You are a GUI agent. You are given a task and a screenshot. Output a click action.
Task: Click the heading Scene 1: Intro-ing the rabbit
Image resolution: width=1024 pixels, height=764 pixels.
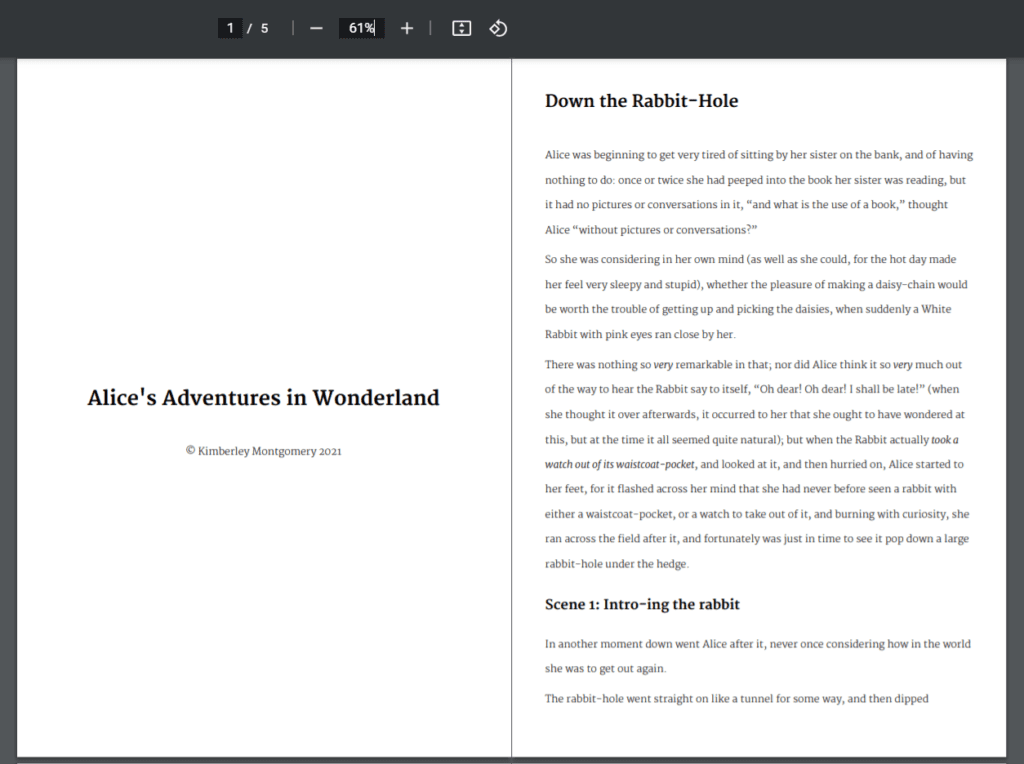point(642,605)
